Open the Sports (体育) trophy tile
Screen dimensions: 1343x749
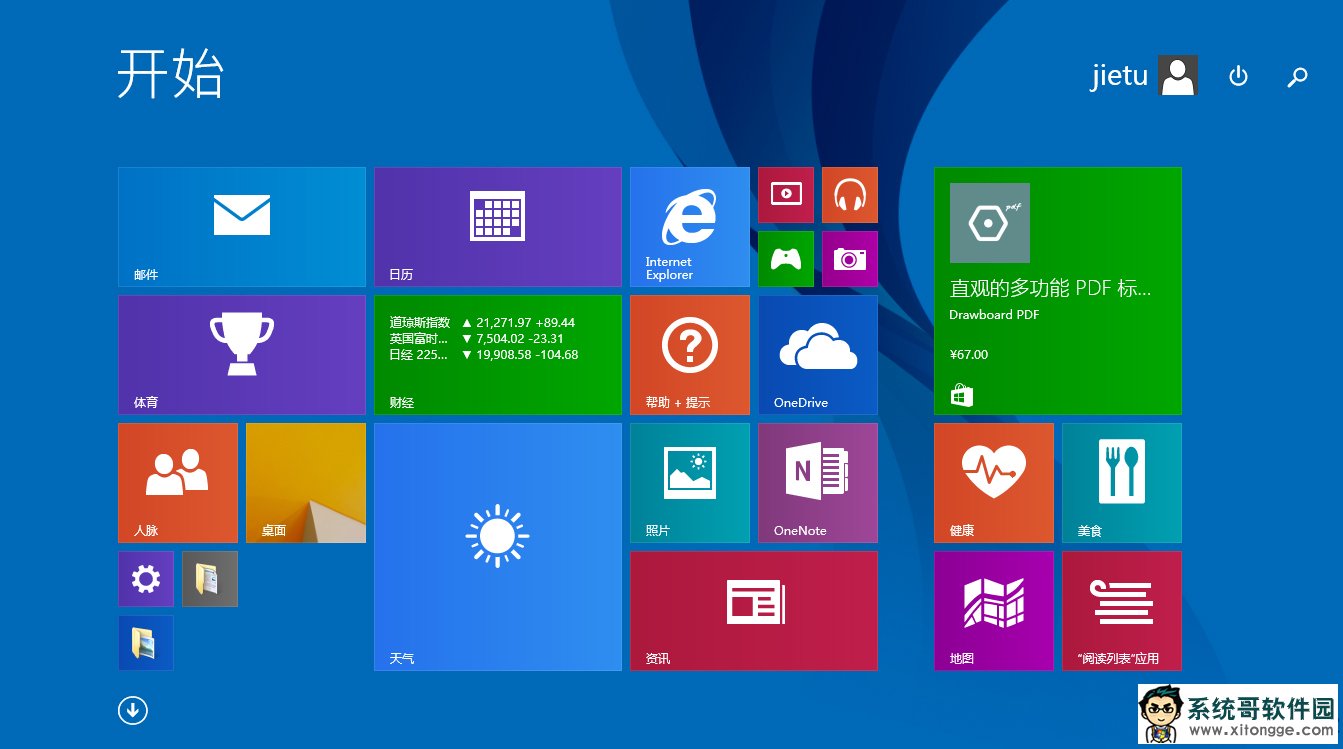pyautogui.click(x=241, y=355)
